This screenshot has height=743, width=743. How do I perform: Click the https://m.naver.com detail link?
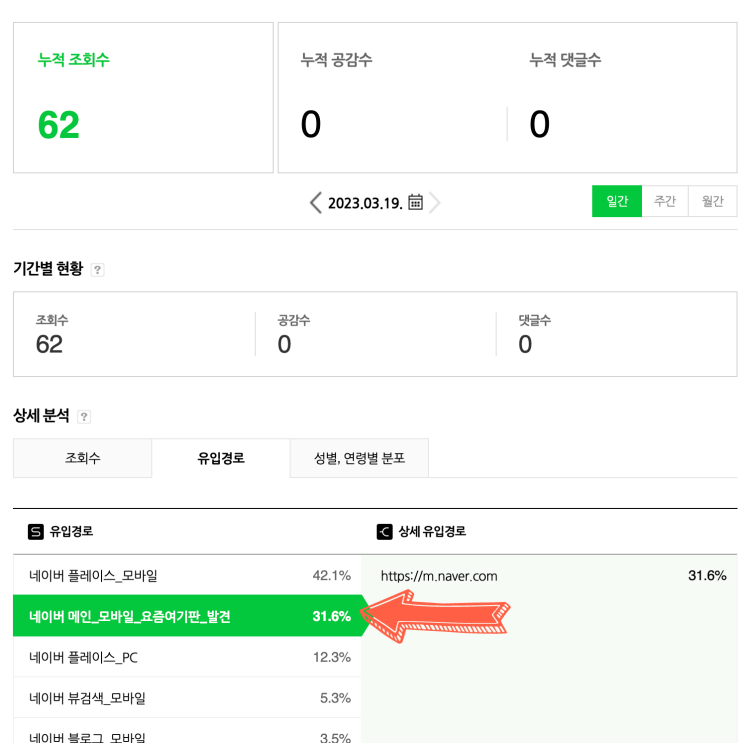click(x=439, y=576)
